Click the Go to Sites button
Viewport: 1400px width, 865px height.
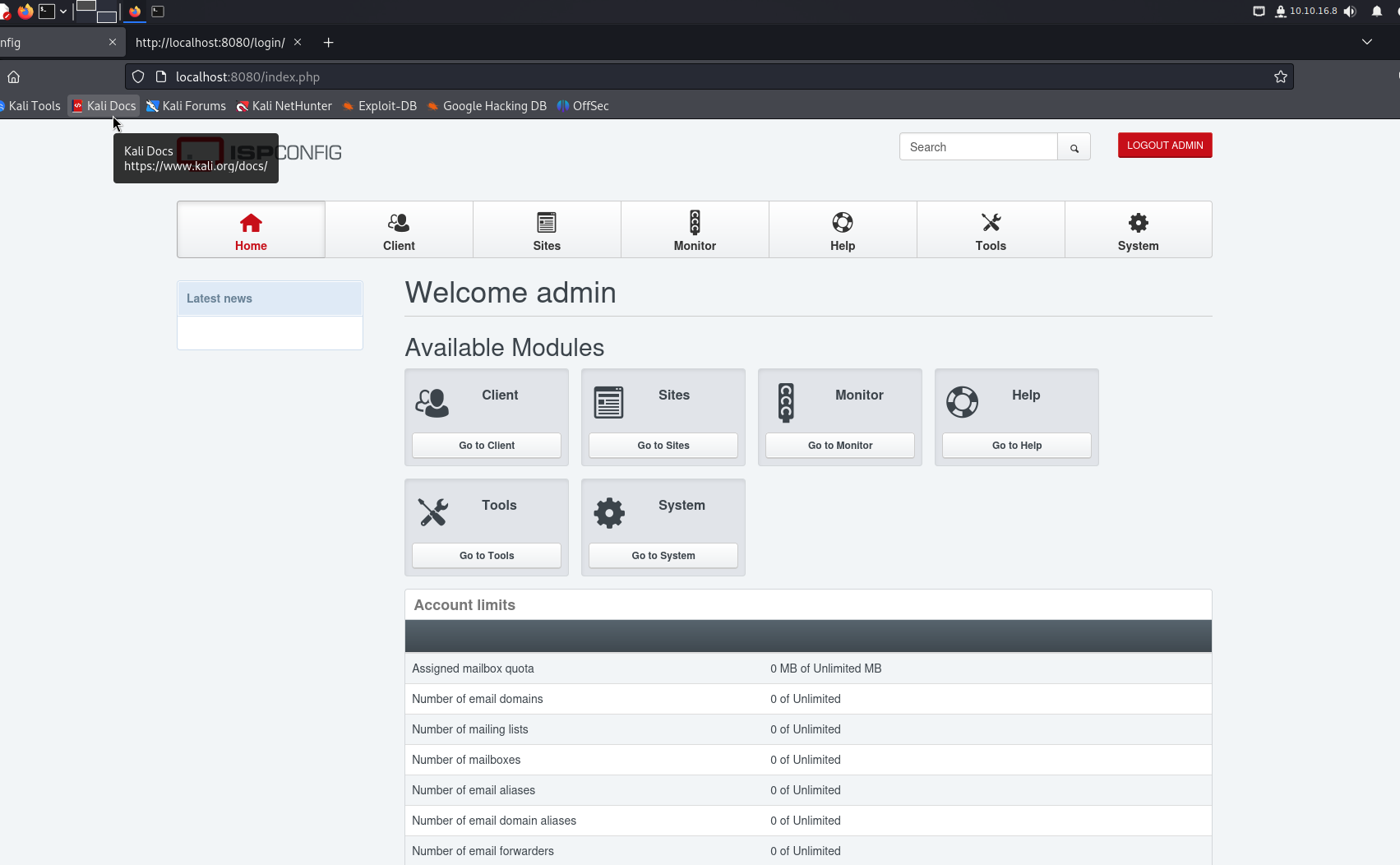pyautogui.click(x=663, y=446)
